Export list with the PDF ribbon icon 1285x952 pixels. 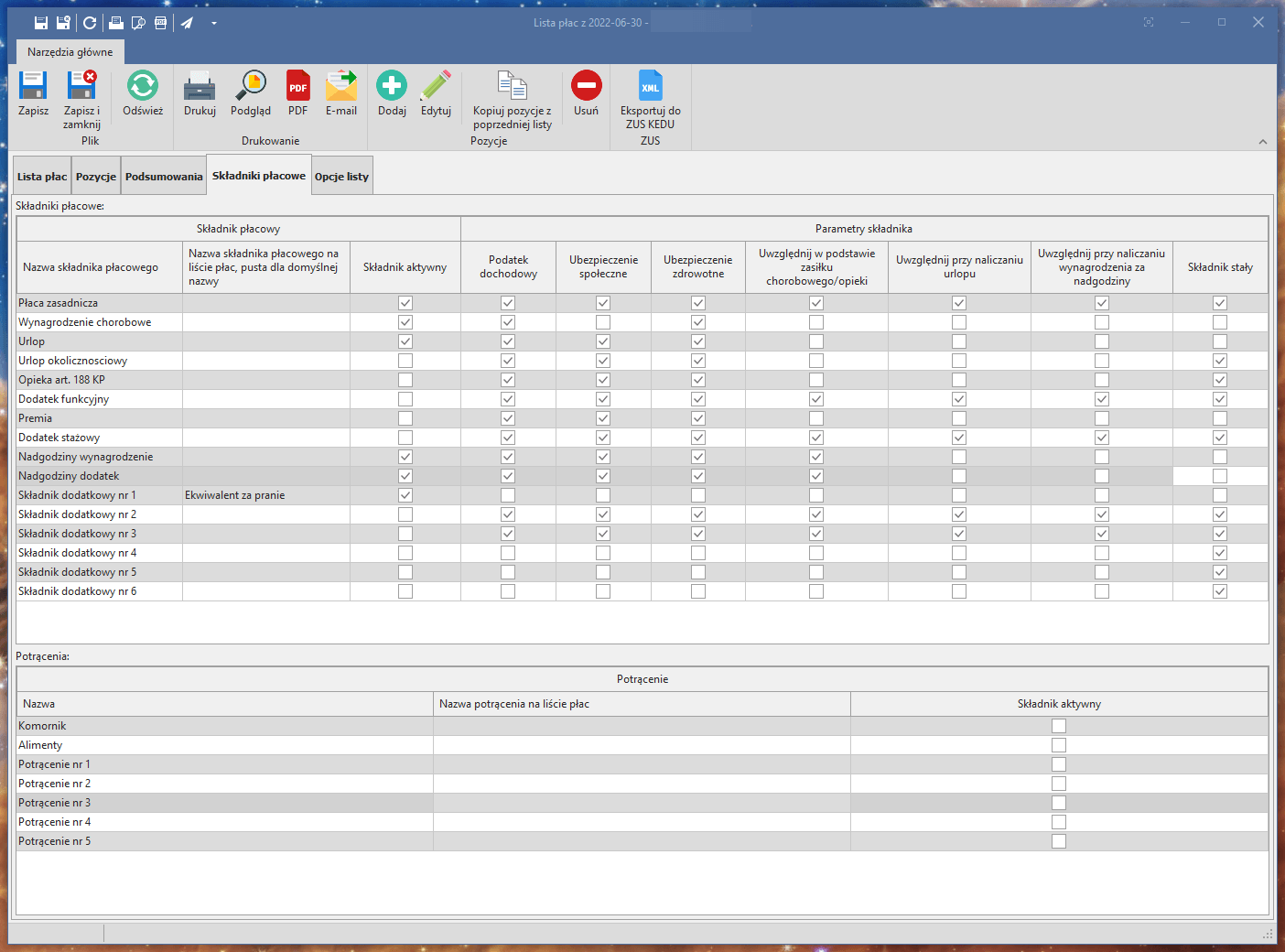coord(297,87)
